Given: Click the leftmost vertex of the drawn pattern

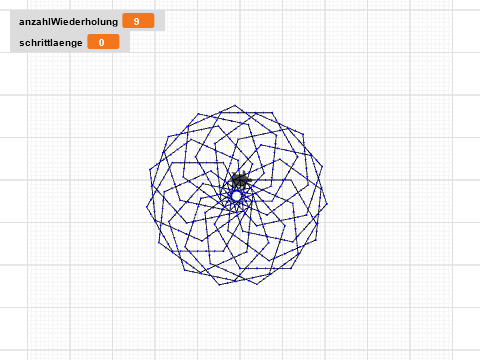Looking at the screenshot, I should tap(147, 207).
